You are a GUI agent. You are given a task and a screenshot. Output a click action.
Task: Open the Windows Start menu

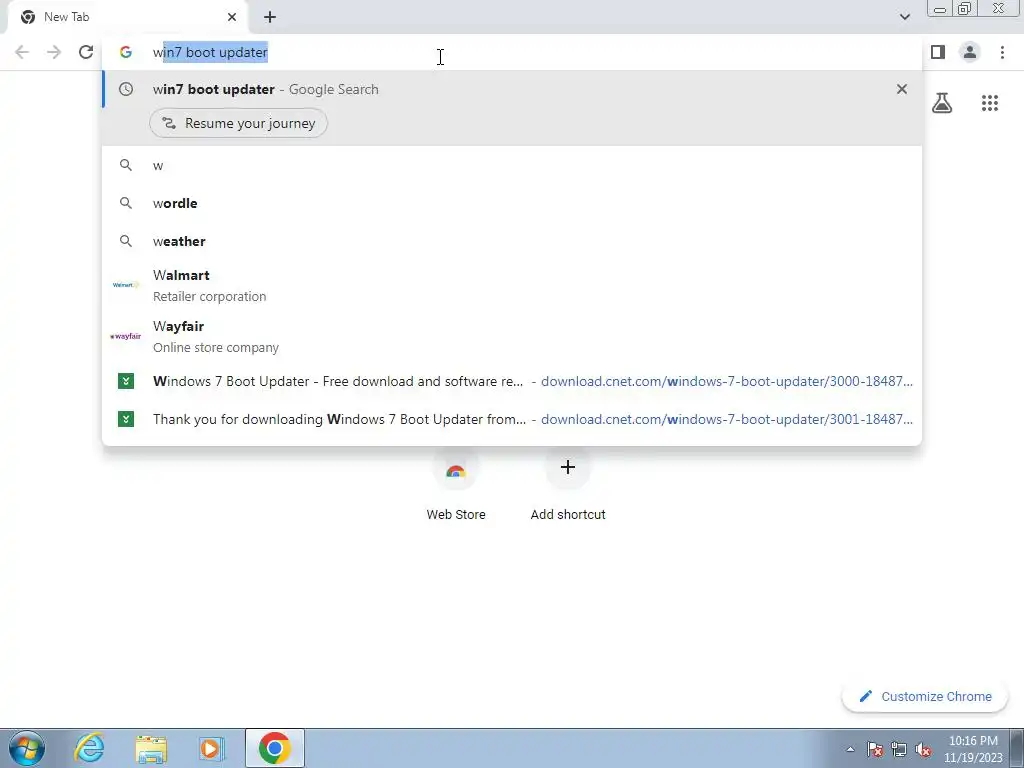click(x=27, y=748)
